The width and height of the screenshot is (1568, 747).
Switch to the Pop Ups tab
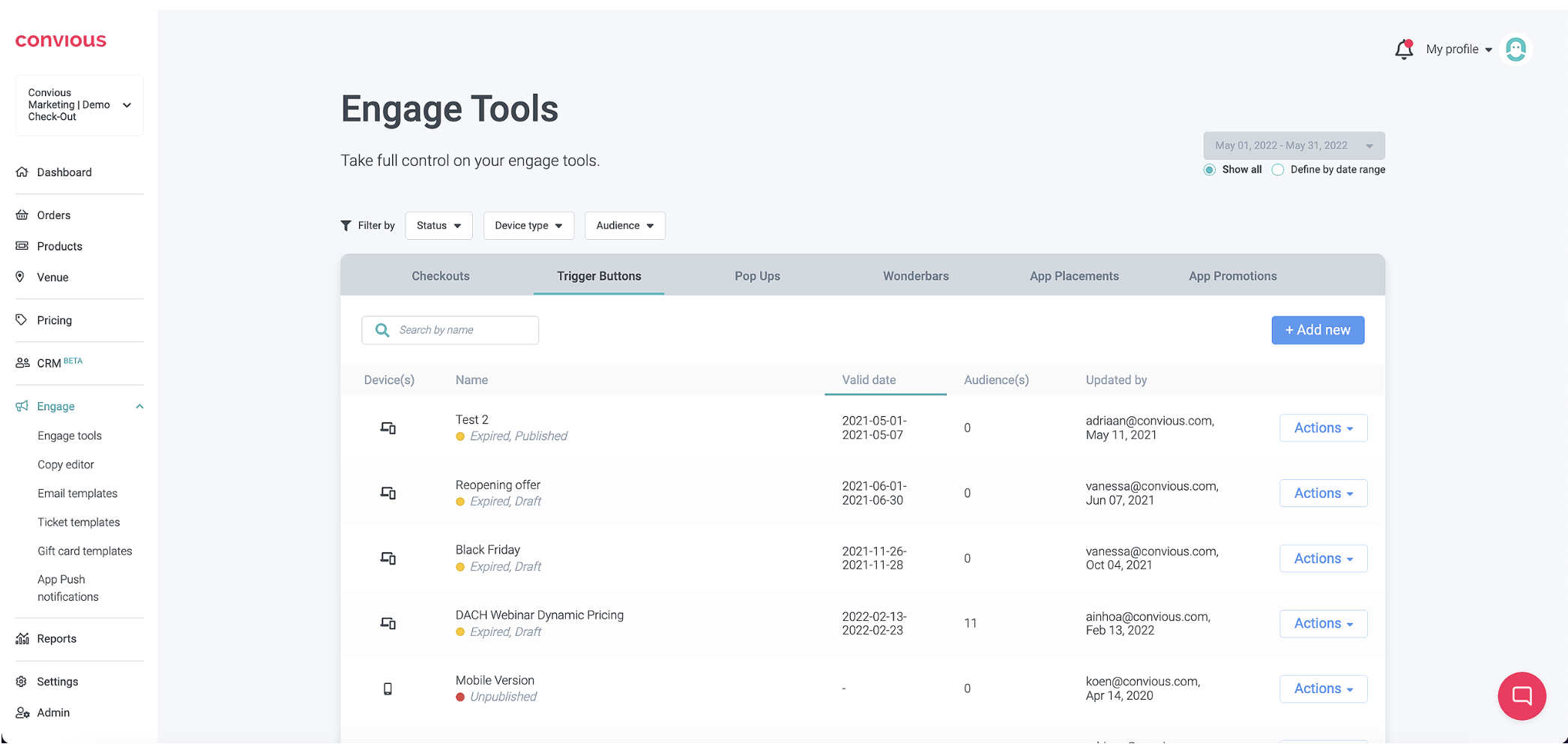(757, 276)
